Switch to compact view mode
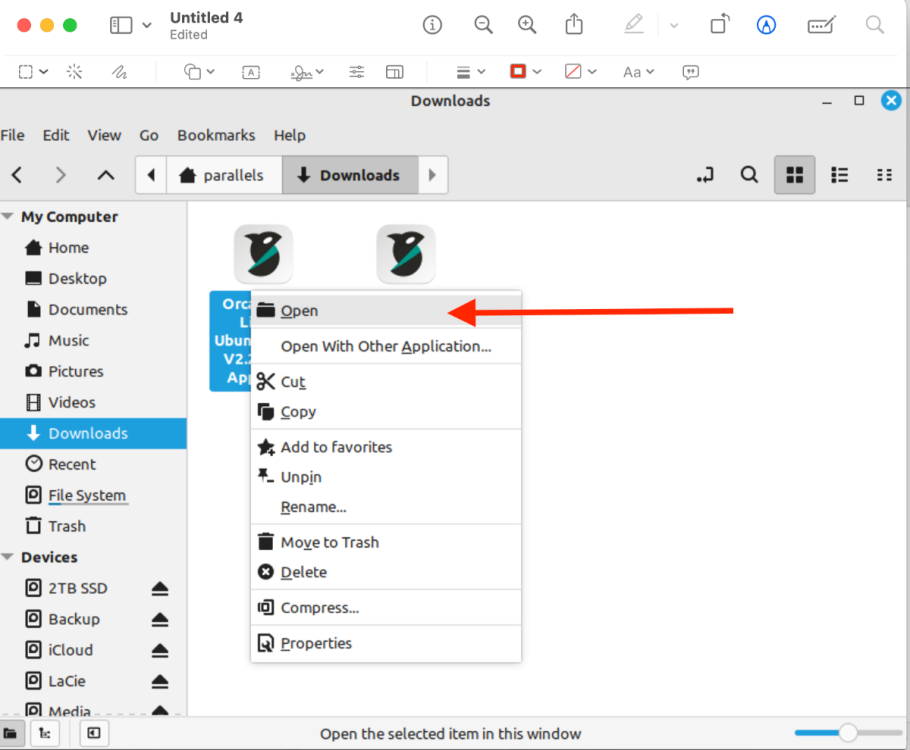This screenshot has height=750, width=910. coord(884,175)
